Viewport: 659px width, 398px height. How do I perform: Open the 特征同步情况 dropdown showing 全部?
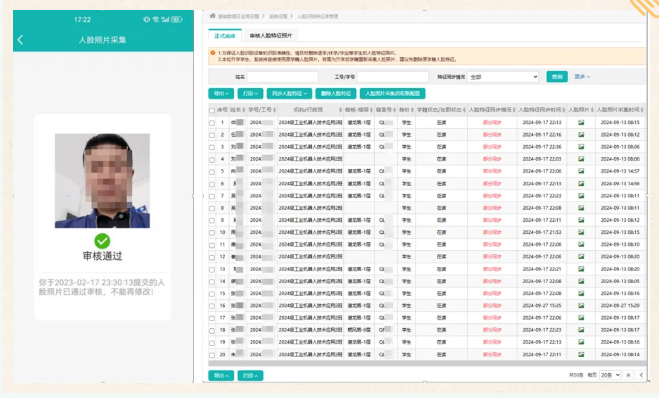503,77
